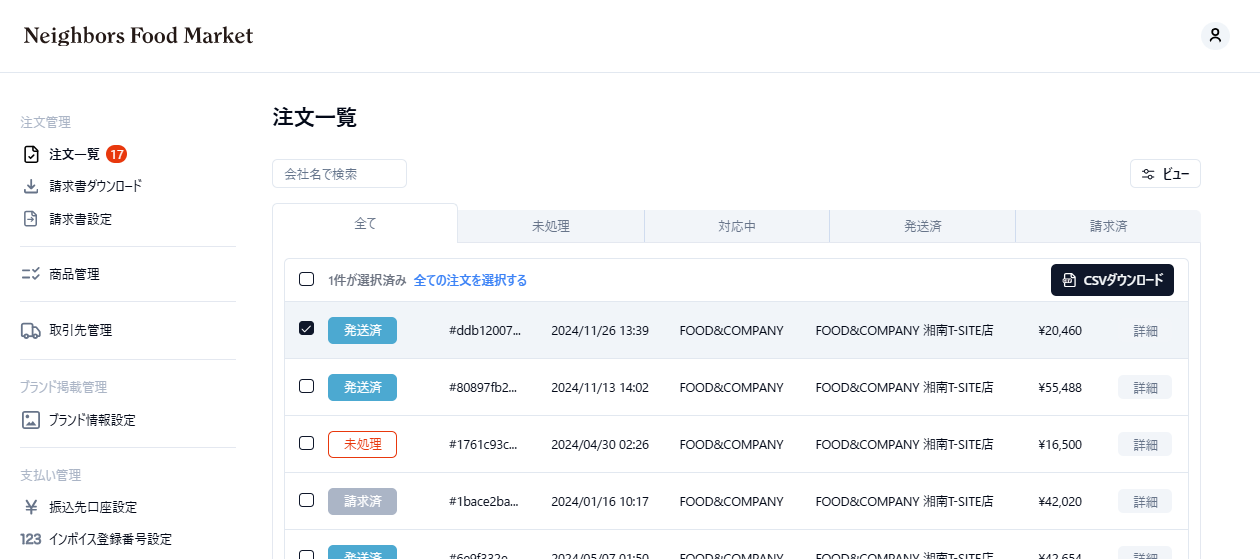The width and height of the screenshot is (1260, 559).
Task: Focus the 会社名で検索 search field
Action: pyautogui.click(x=339, y=173)
